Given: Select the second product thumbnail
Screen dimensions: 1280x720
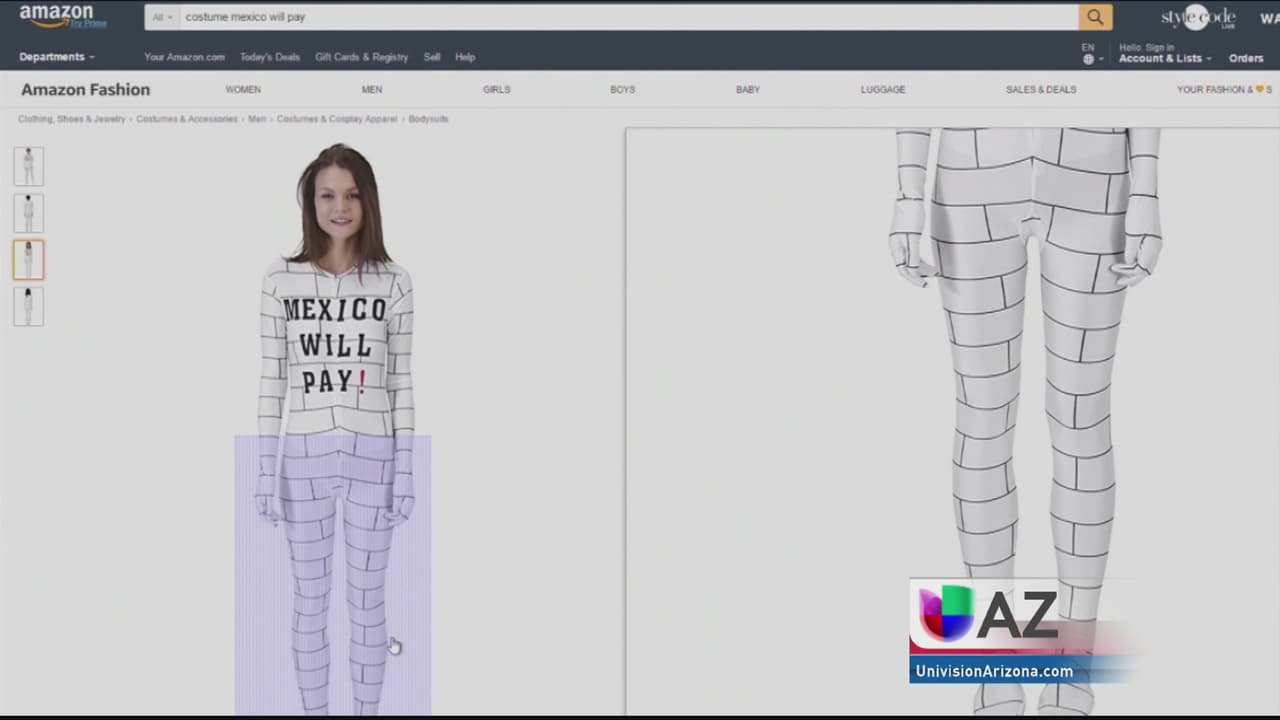Looking at the screenshot, I should (28, 213).
